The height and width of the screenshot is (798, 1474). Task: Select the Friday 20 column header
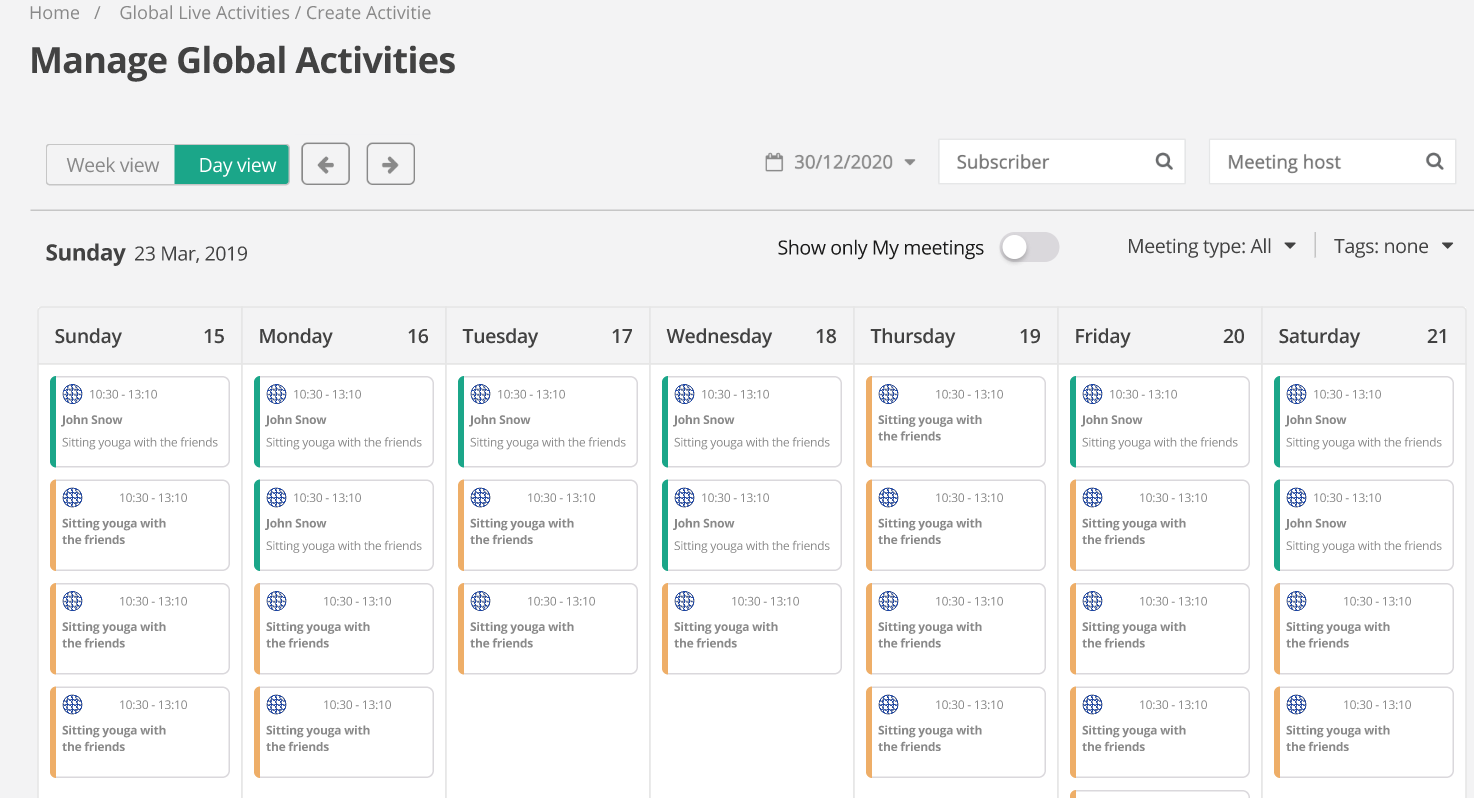(1158, 336)
